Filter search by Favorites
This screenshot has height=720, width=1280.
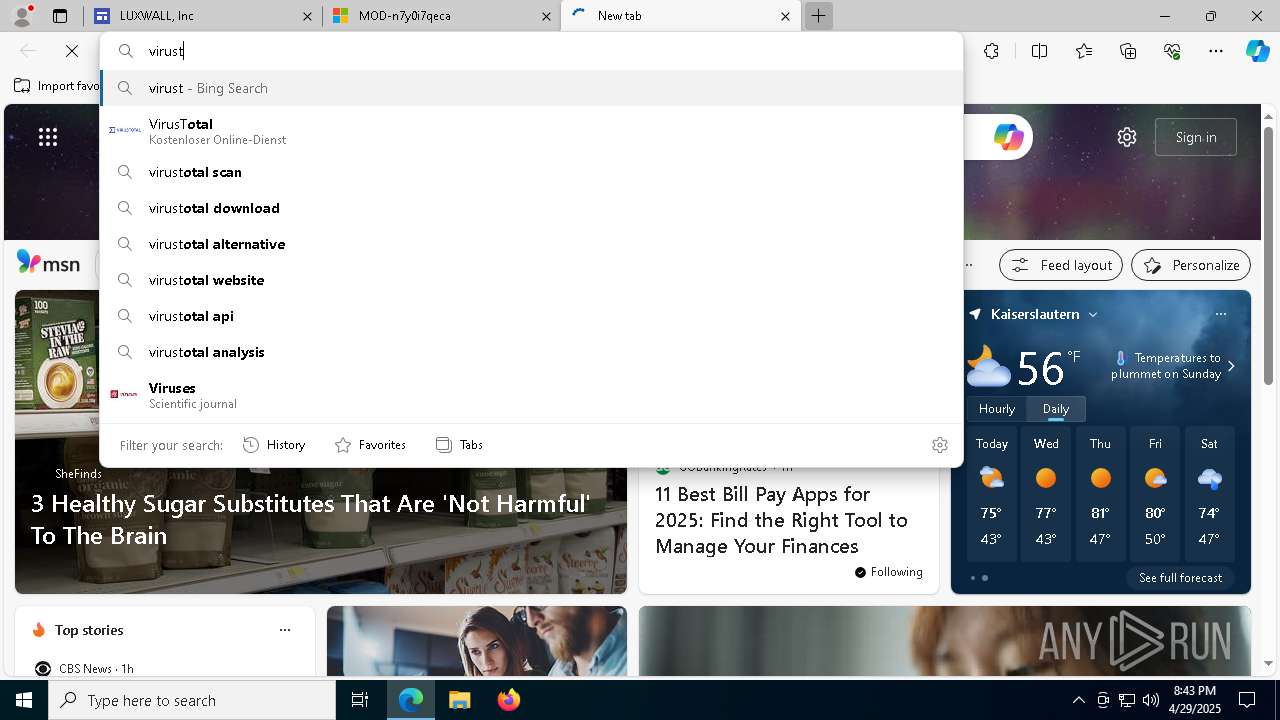370,445
